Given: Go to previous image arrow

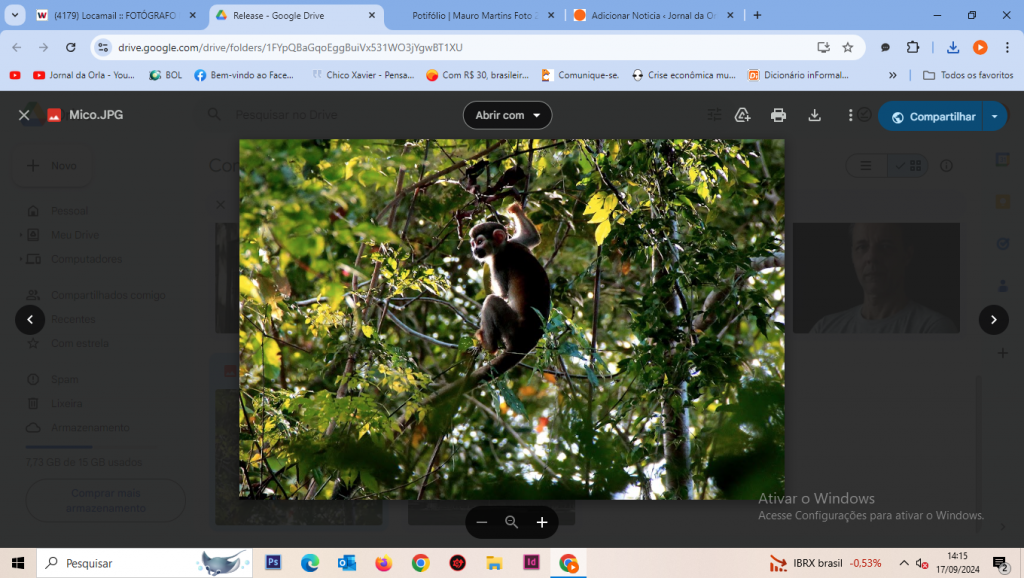Looking at the screenshot, I should pos(30,320).
